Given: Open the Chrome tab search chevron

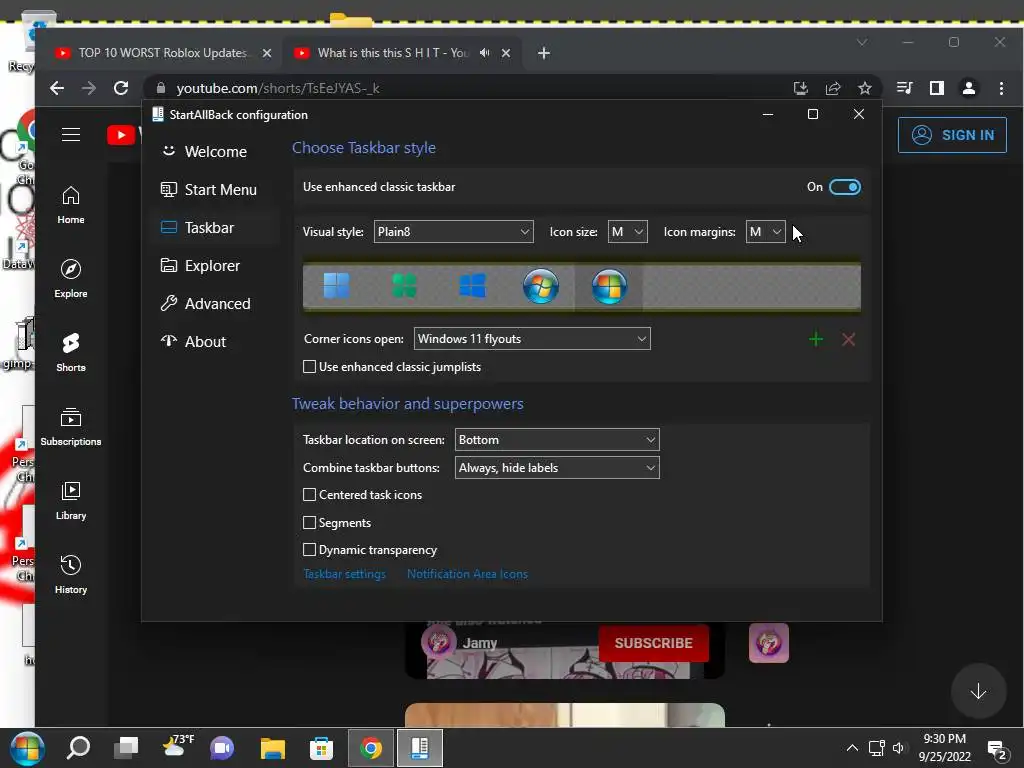Looking at the screenshot, I should point(862,42).
